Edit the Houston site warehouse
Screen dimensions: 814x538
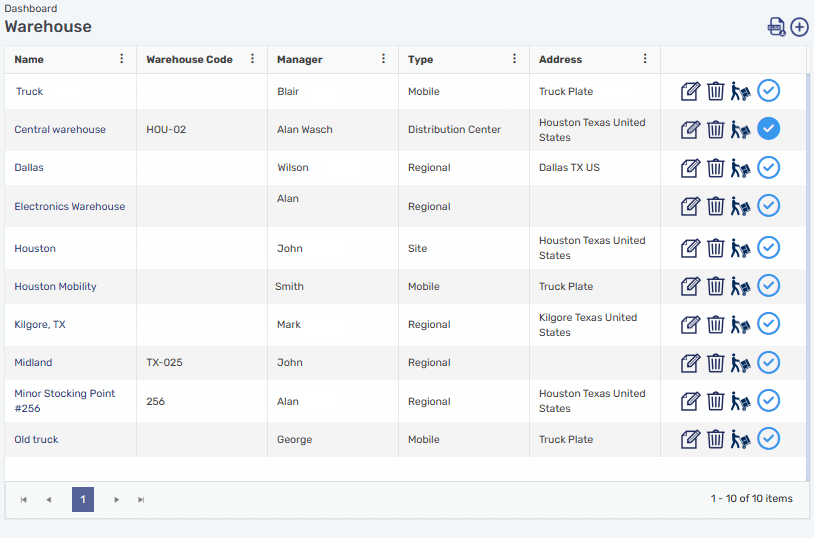[690, 248]
